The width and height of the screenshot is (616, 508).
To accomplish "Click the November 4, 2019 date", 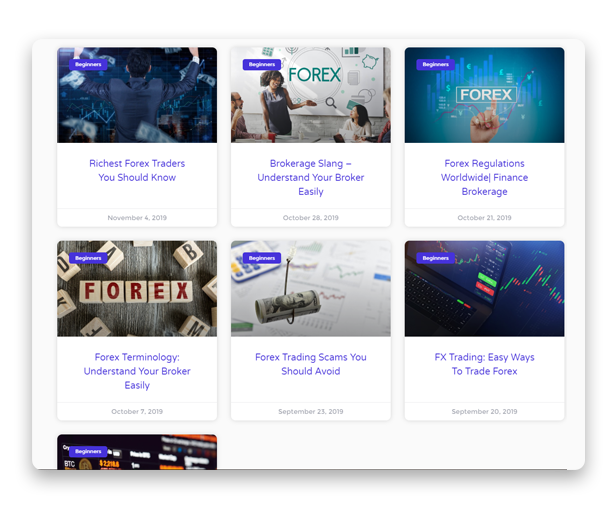I will 137,217.
